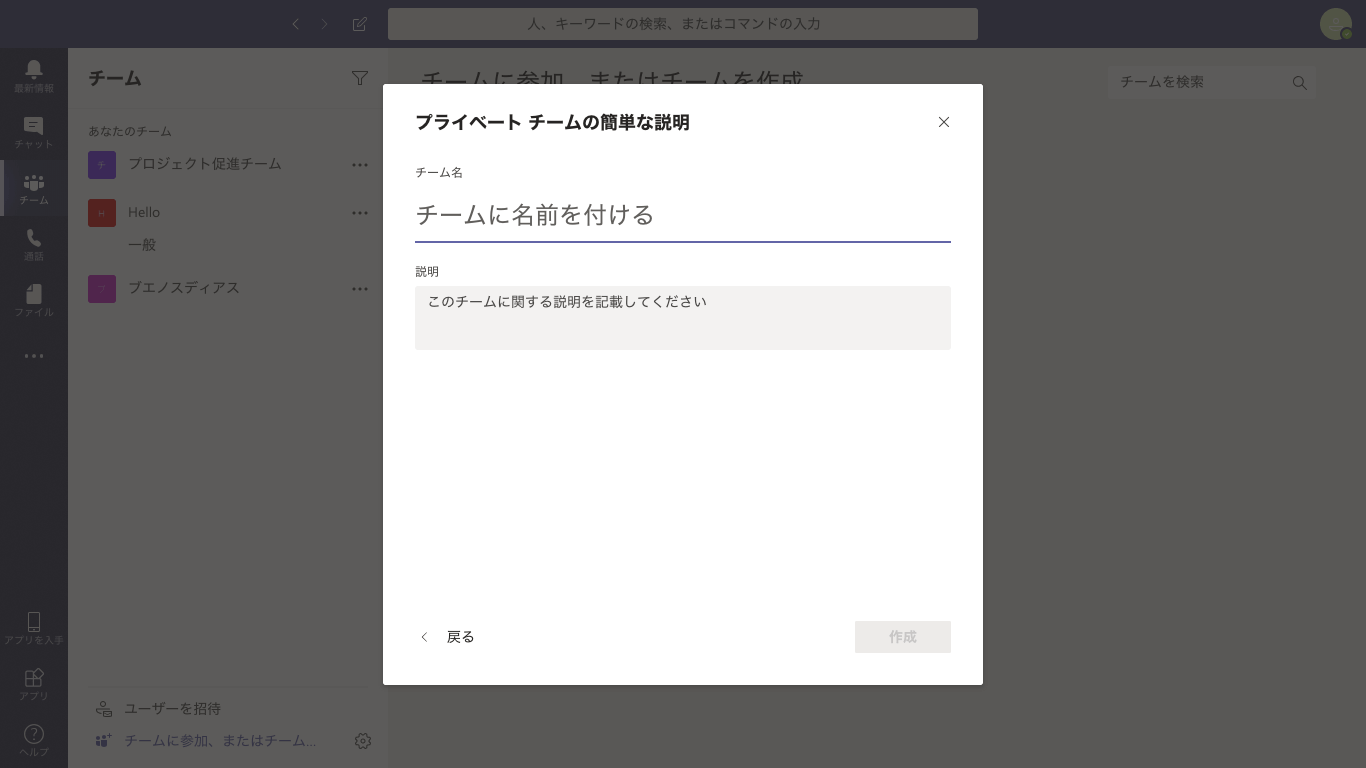Viewport: 1366px width, 768px height.
Task: Open manage teams gear icon
Action: (x=363, y=741)
